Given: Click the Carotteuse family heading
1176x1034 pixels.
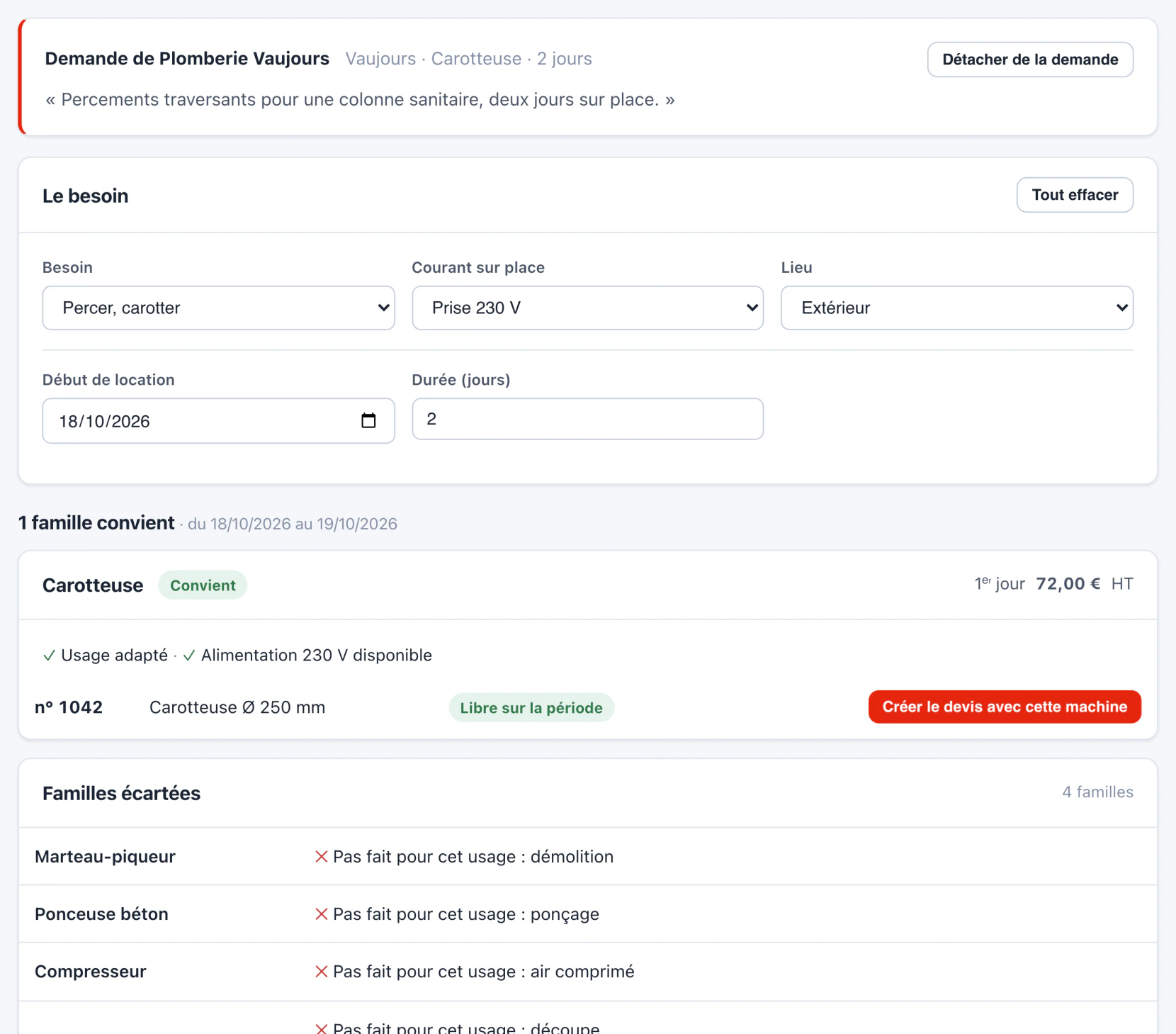Looking at the screenshot, I should tap(93, 585).
